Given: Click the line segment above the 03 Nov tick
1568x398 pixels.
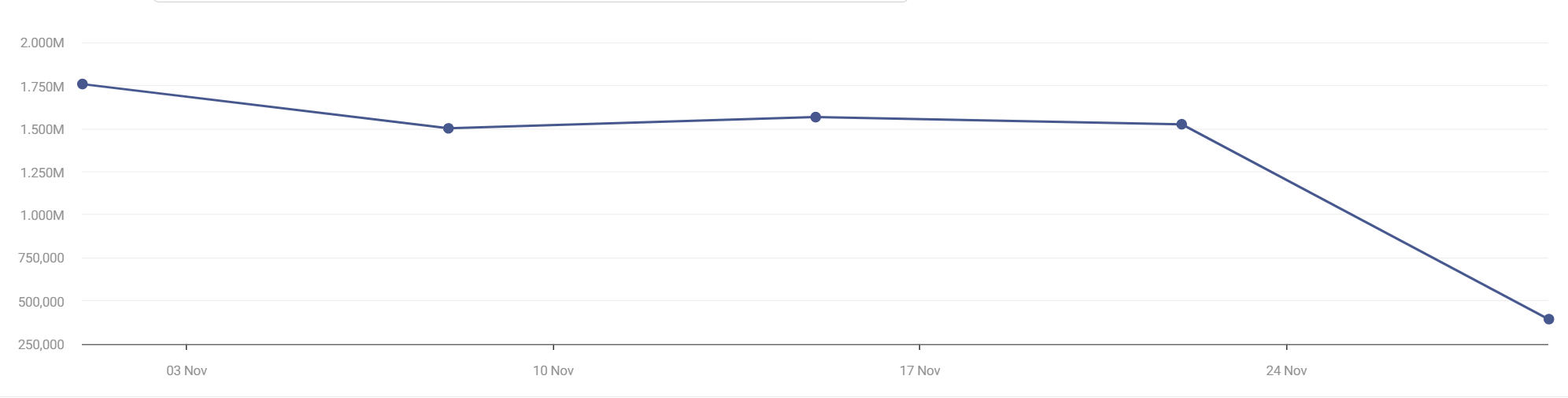Looking at the screenshot, I should 187,97.
